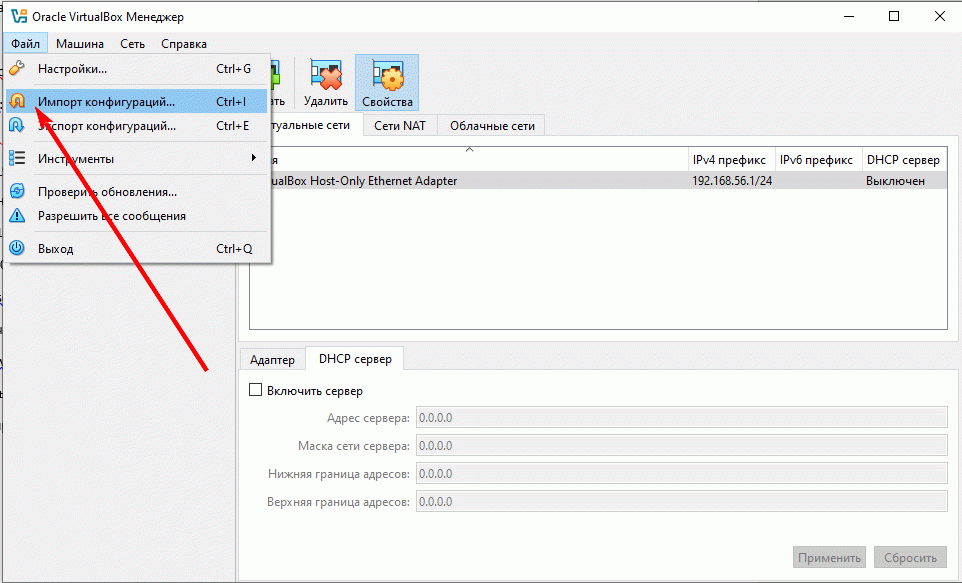Click the Экспорт конфигураций export icon

tap(17, 125)
